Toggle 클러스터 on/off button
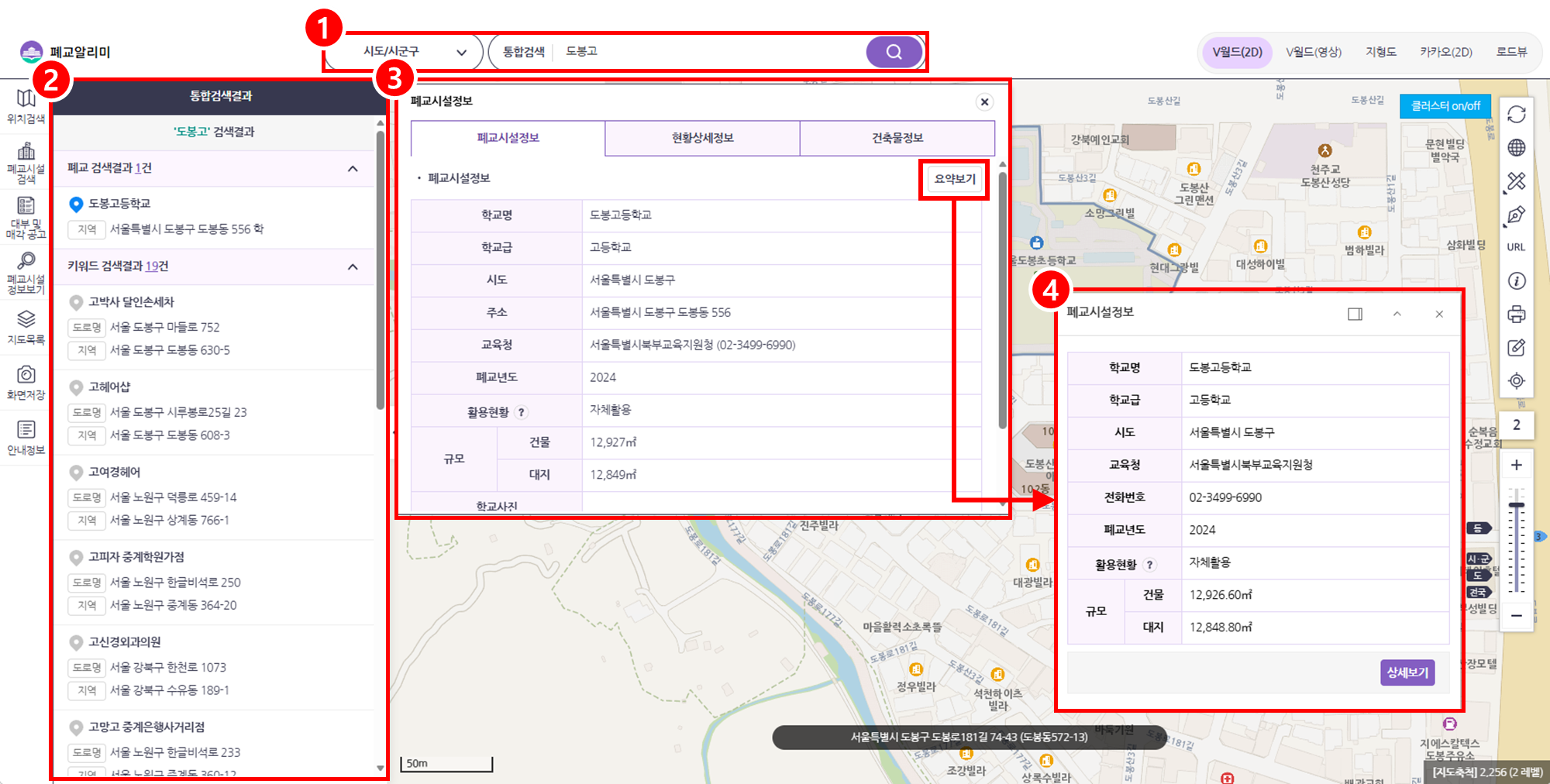The height and width of the screenshot is (784, 1550). click(x=1445, y=106)
